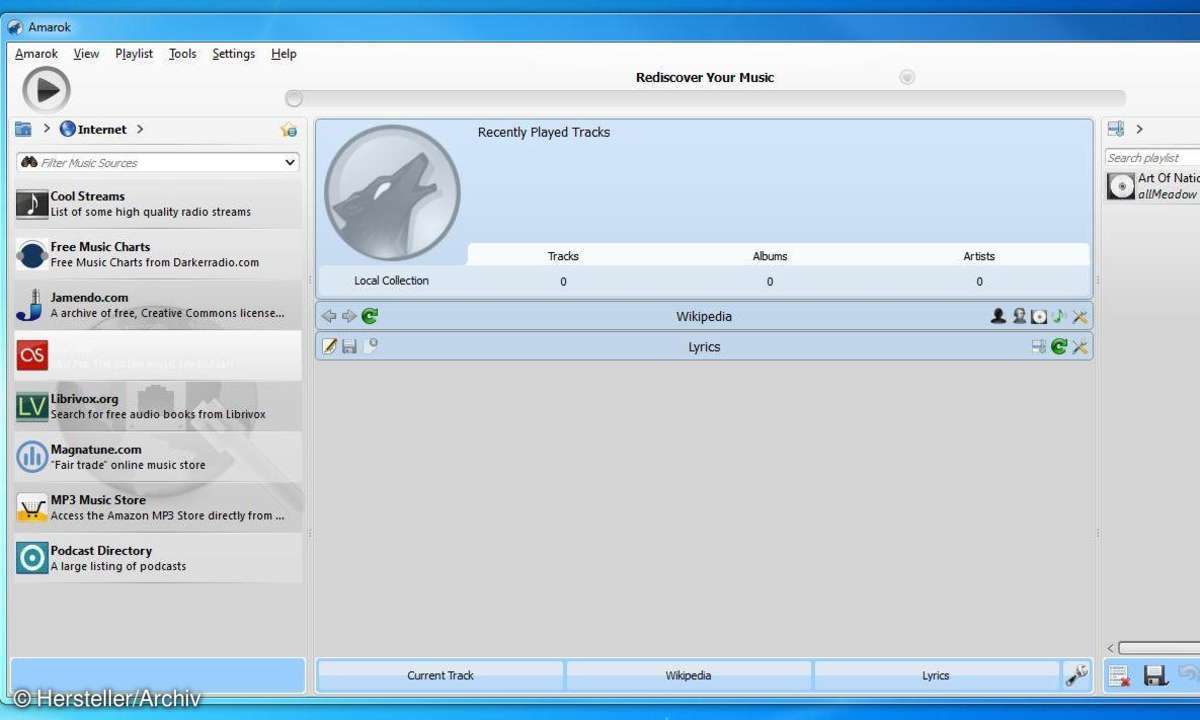The image size is (1200, 720).
Task: Open the media sources home folder icon
Action: [x=23, y=129]
